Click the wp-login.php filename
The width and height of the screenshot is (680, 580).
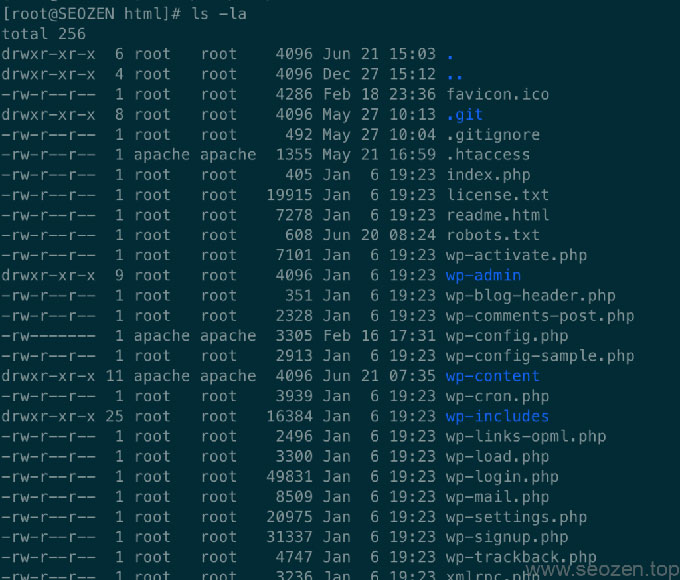502,477
